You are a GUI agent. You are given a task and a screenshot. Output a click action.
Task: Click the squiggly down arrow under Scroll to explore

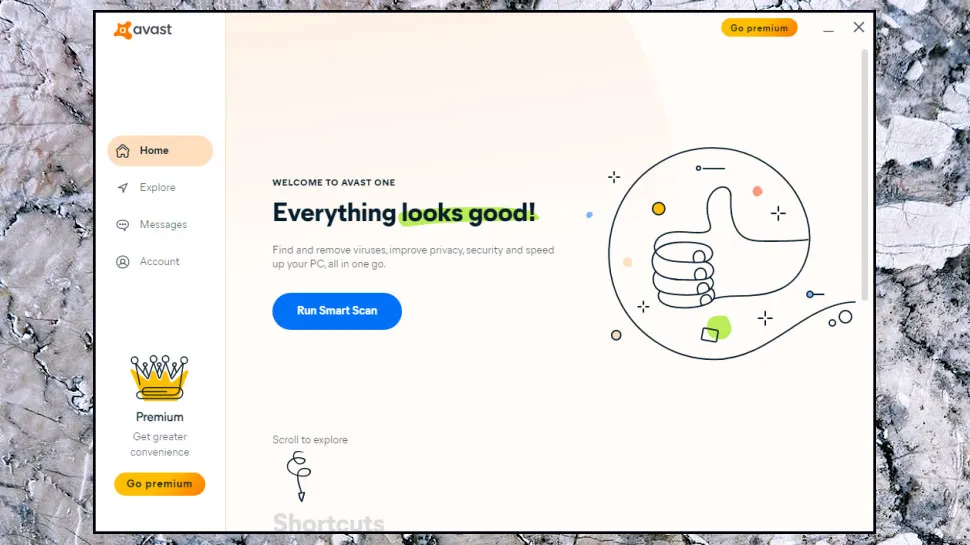click(299, 476)
